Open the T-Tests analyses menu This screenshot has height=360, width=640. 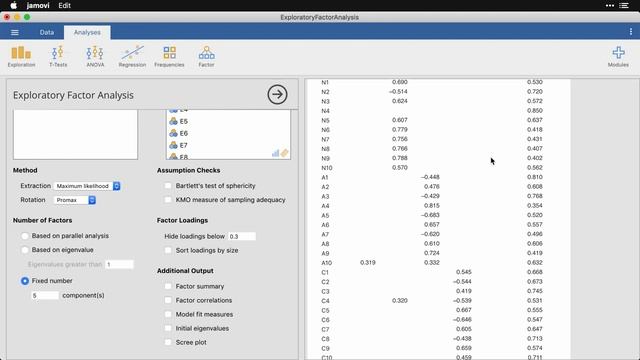58,56
